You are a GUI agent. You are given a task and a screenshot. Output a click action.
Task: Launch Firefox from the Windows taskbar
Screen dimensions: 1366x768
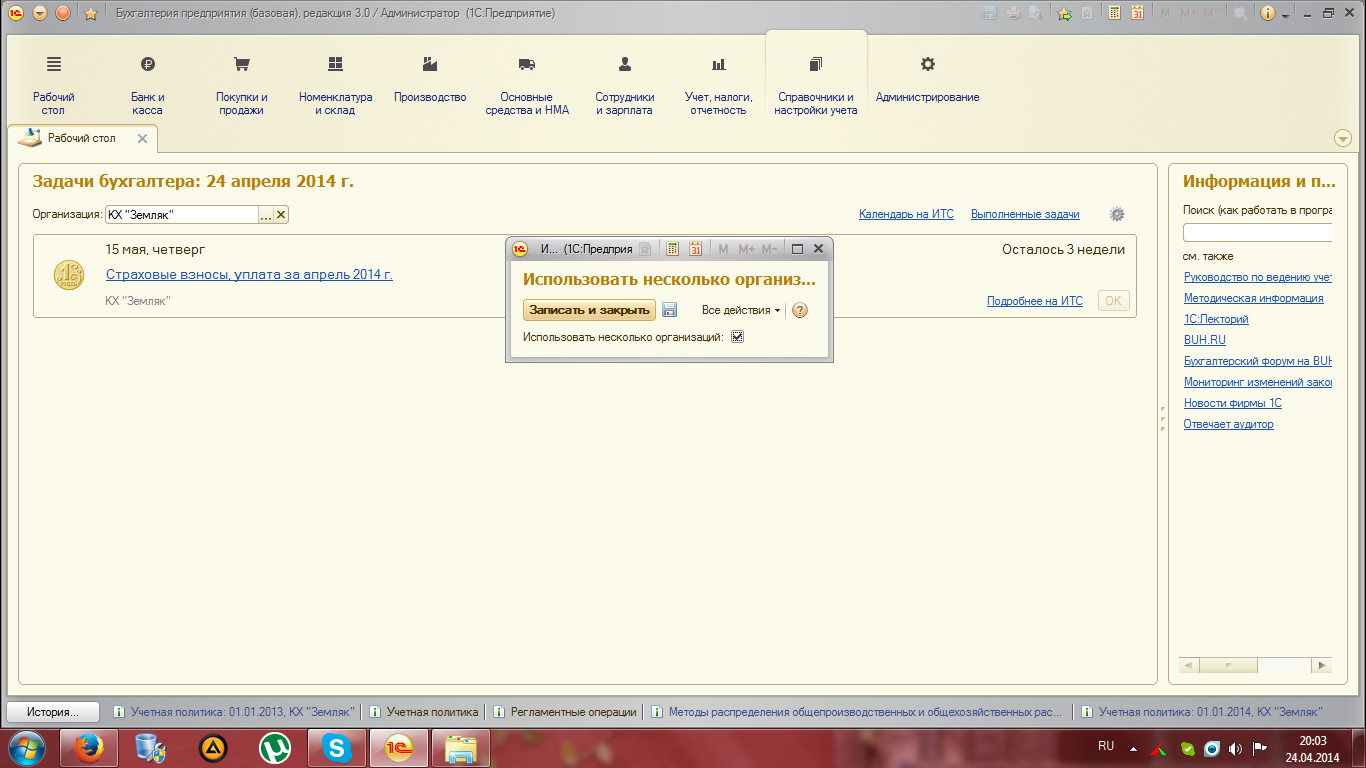click(90, 747)
